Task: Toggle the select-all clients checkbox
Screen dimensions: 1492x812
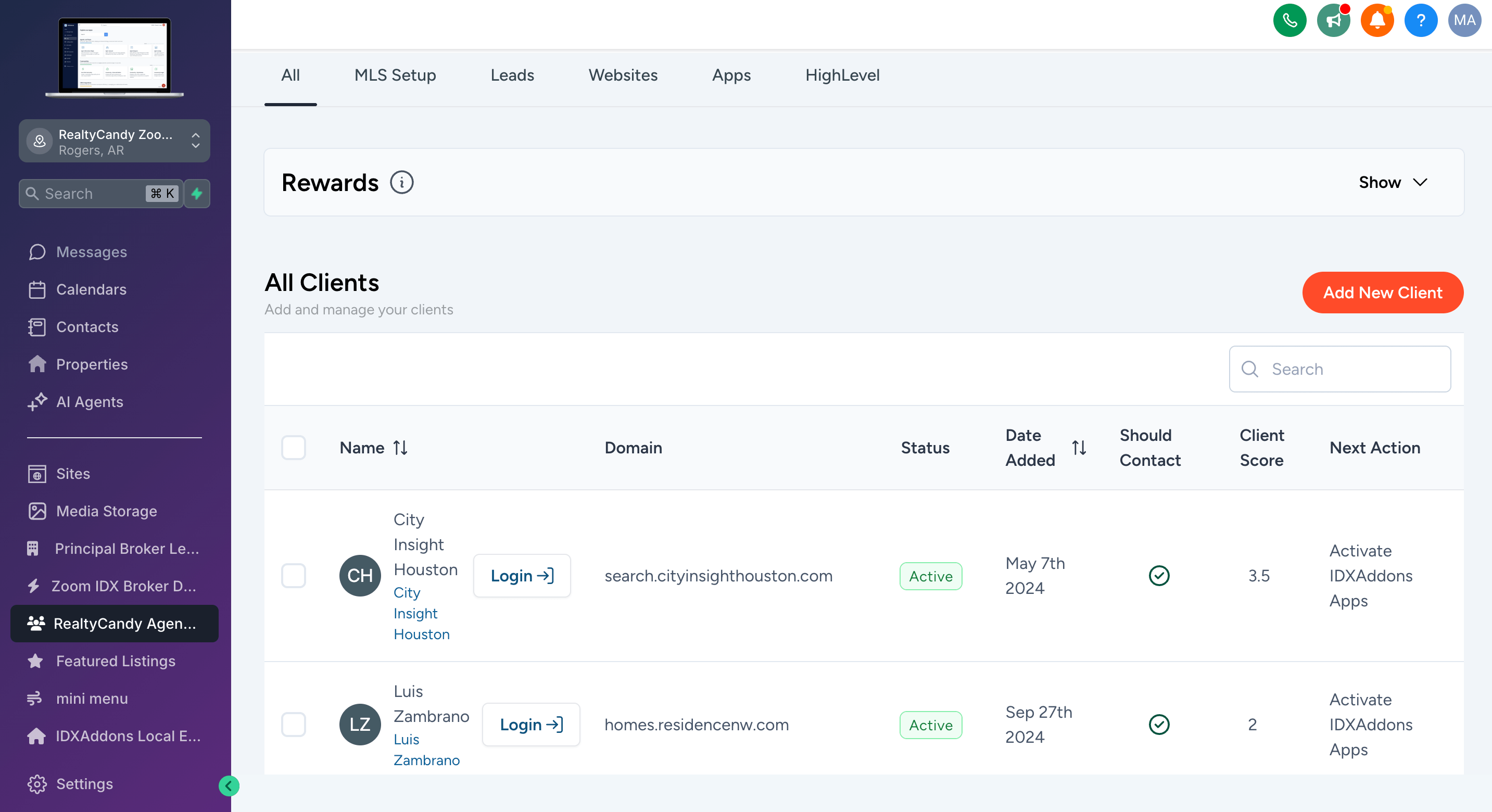Action: 293,448
